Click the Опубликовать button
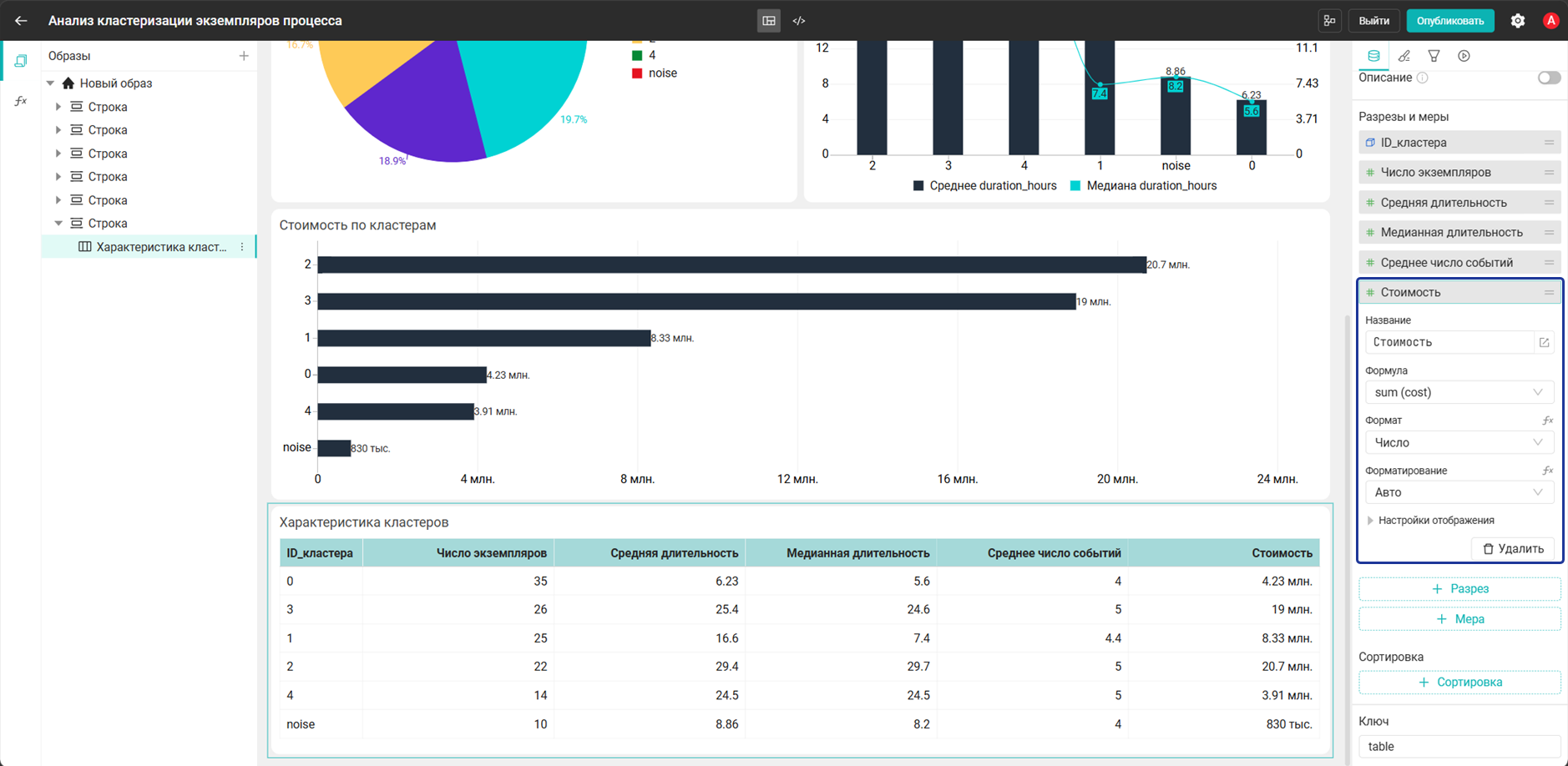The width and height of the screenshot is (1568, 766). tap(1449, 21)
